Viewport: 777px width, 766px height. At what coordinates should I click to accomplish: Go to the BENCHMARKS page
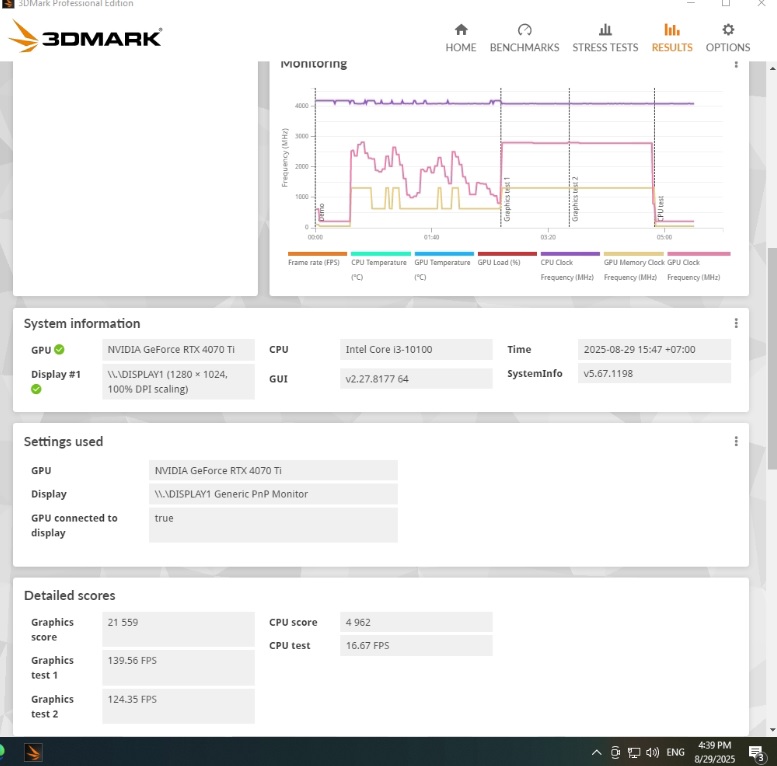[524, 38]
